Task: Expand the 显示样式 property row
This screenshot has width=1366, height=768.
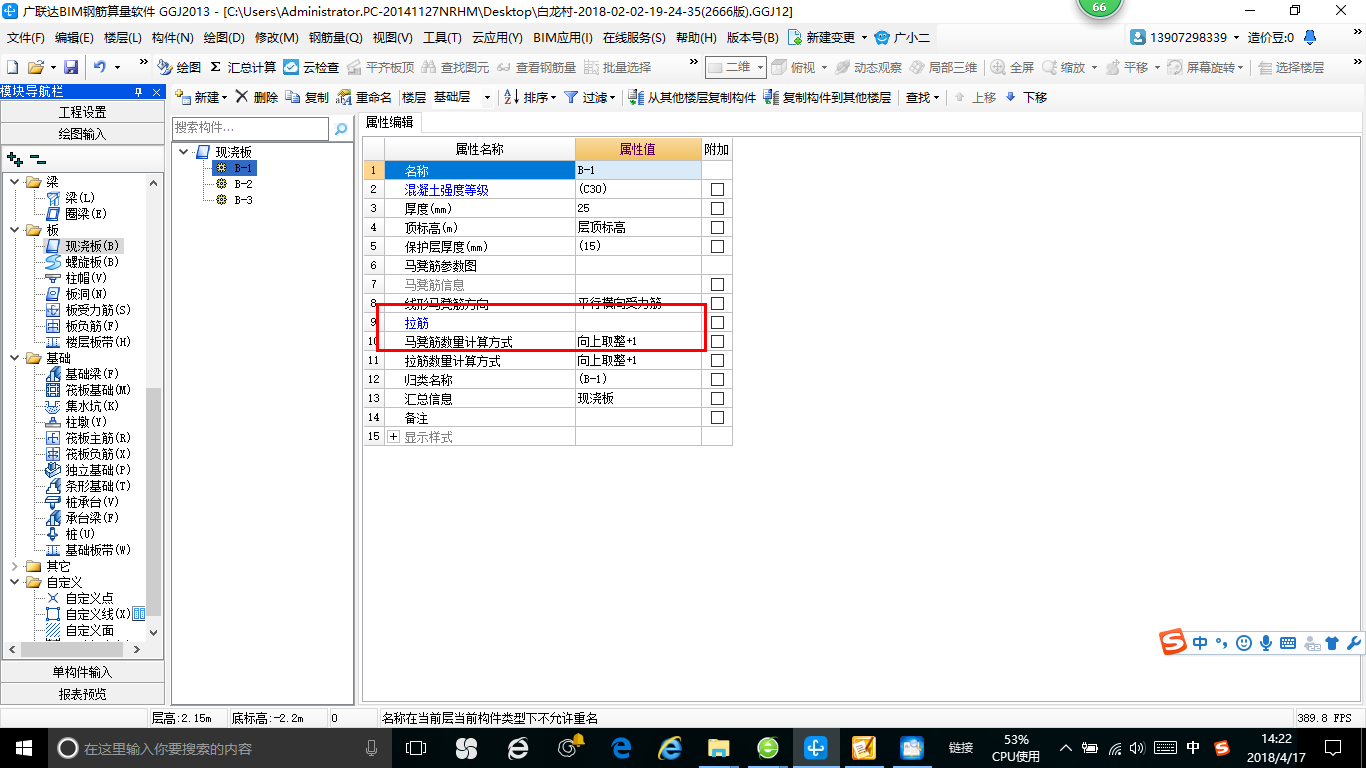Action: click(x=393, y=437)
